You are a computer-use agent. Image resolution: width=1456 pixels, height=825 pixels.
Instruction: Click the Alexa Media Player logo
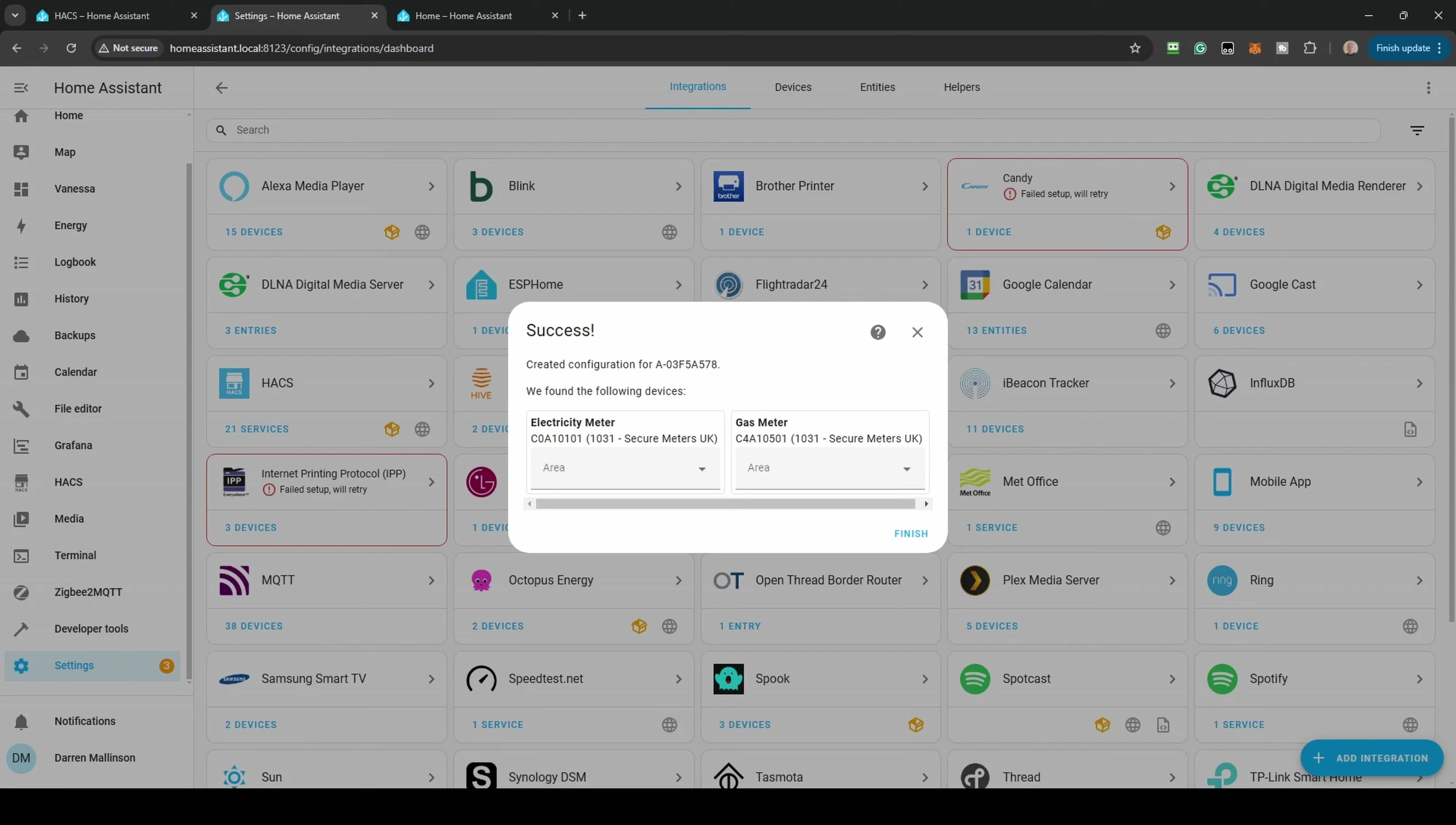click(234, 186)
